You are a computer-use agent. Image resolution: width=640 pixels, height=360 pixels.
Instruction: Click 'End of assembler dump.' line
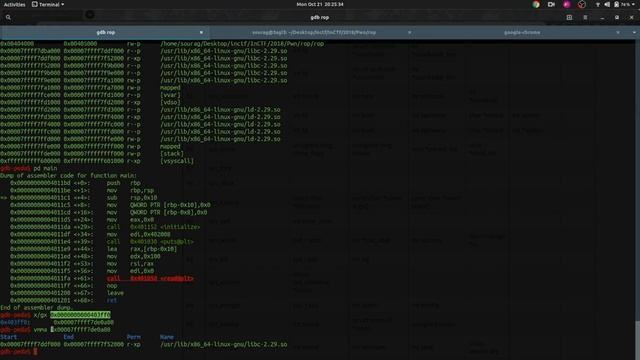37,308
